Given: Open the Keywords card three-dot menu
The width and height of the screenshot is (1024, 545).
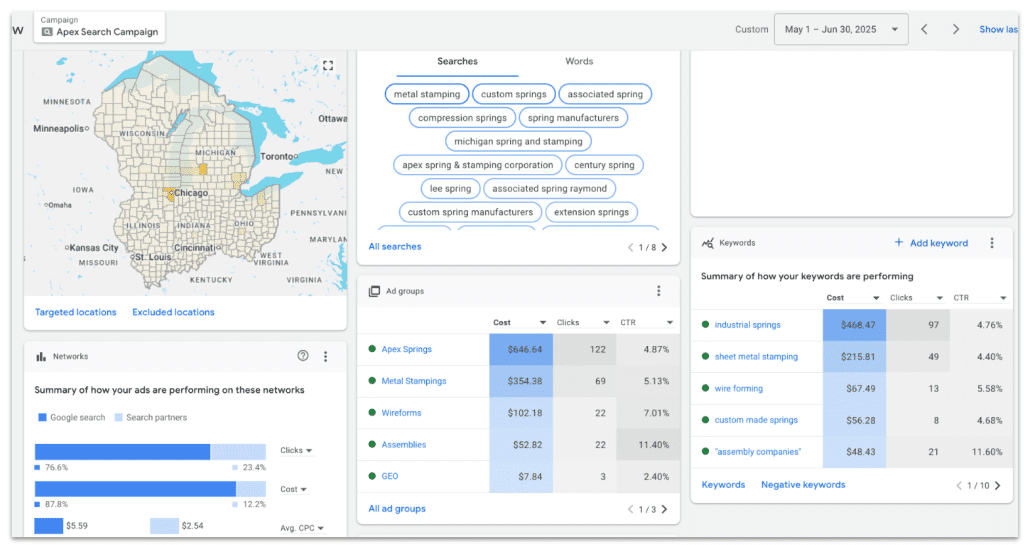Looking at the screenshot, I should (992, 243).
